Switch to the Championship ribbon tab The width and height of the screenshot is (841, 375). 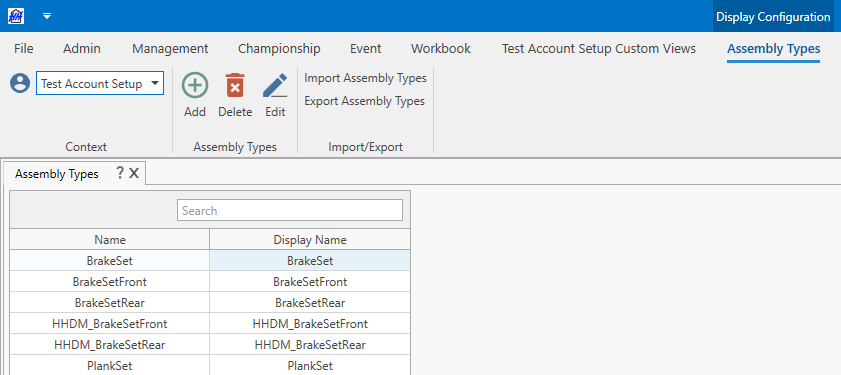(x=279, y=48)
